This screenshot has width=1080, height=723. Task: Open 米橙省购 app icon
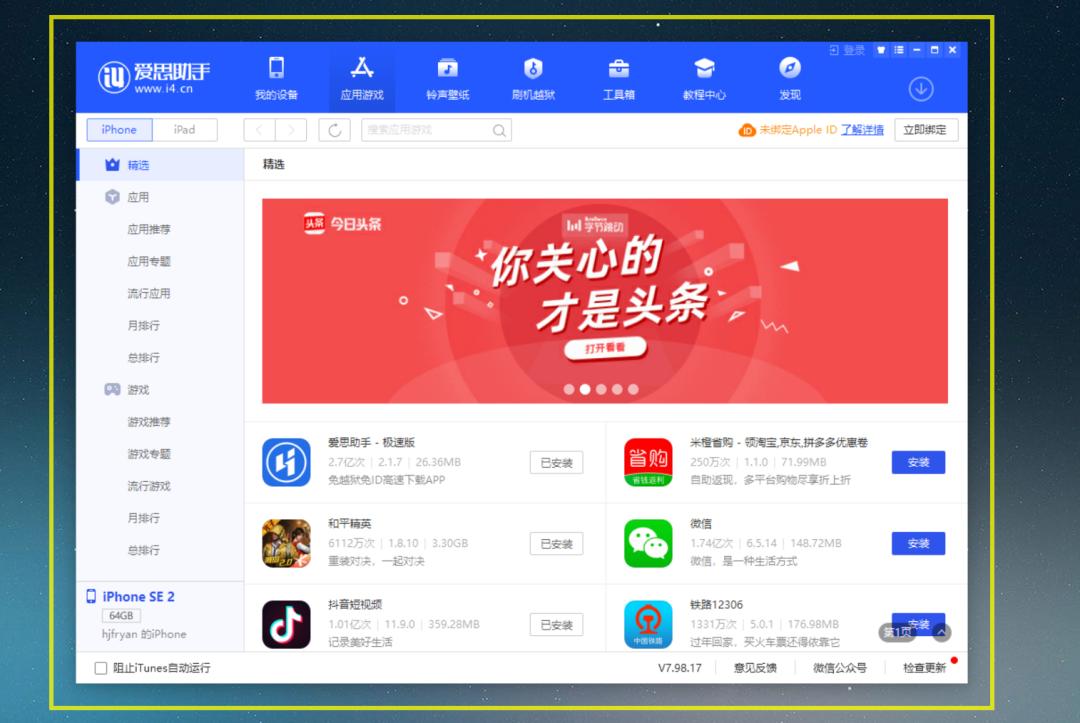click(648, 462)
